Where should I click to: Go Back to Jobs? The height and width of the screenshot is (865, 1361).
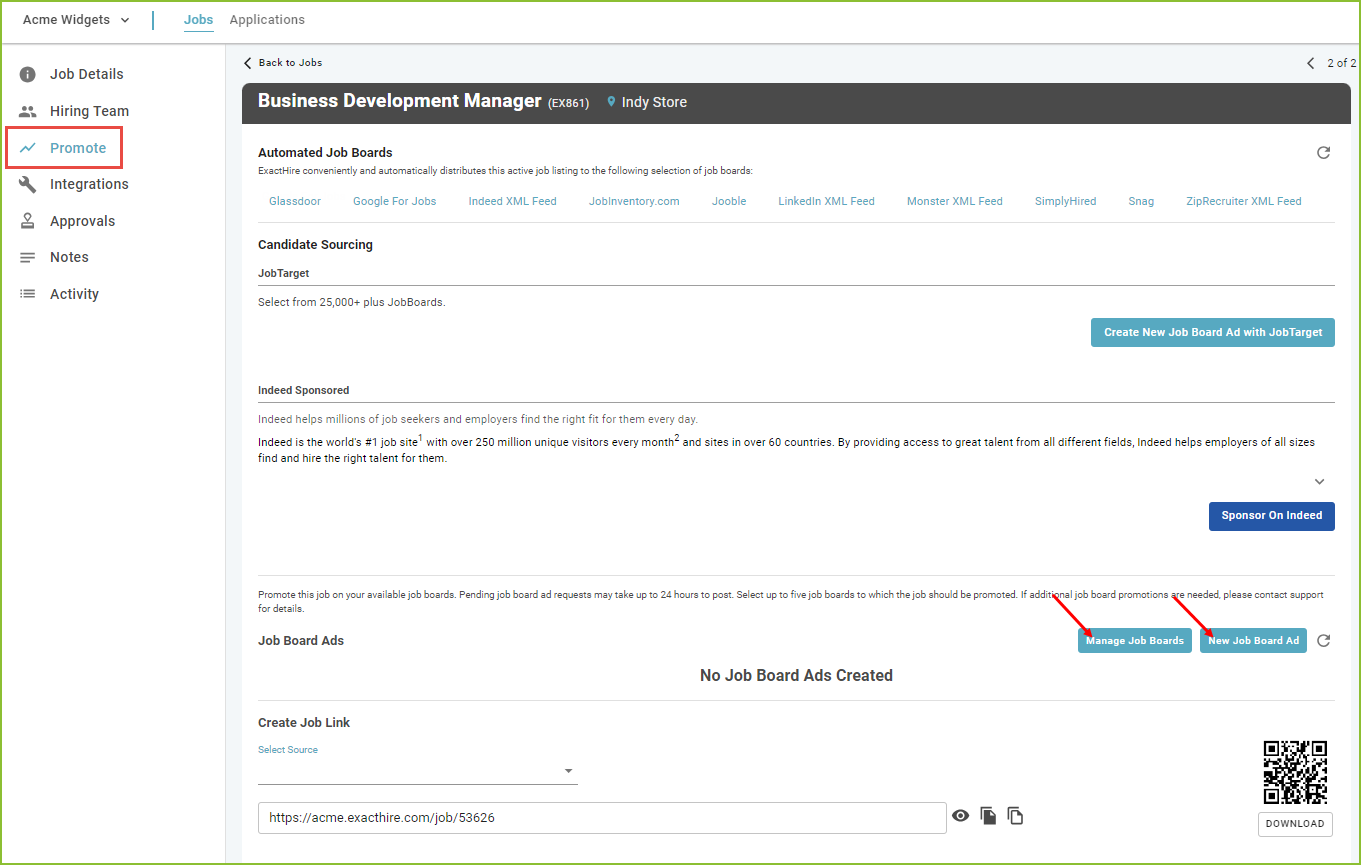coord(283,62)
